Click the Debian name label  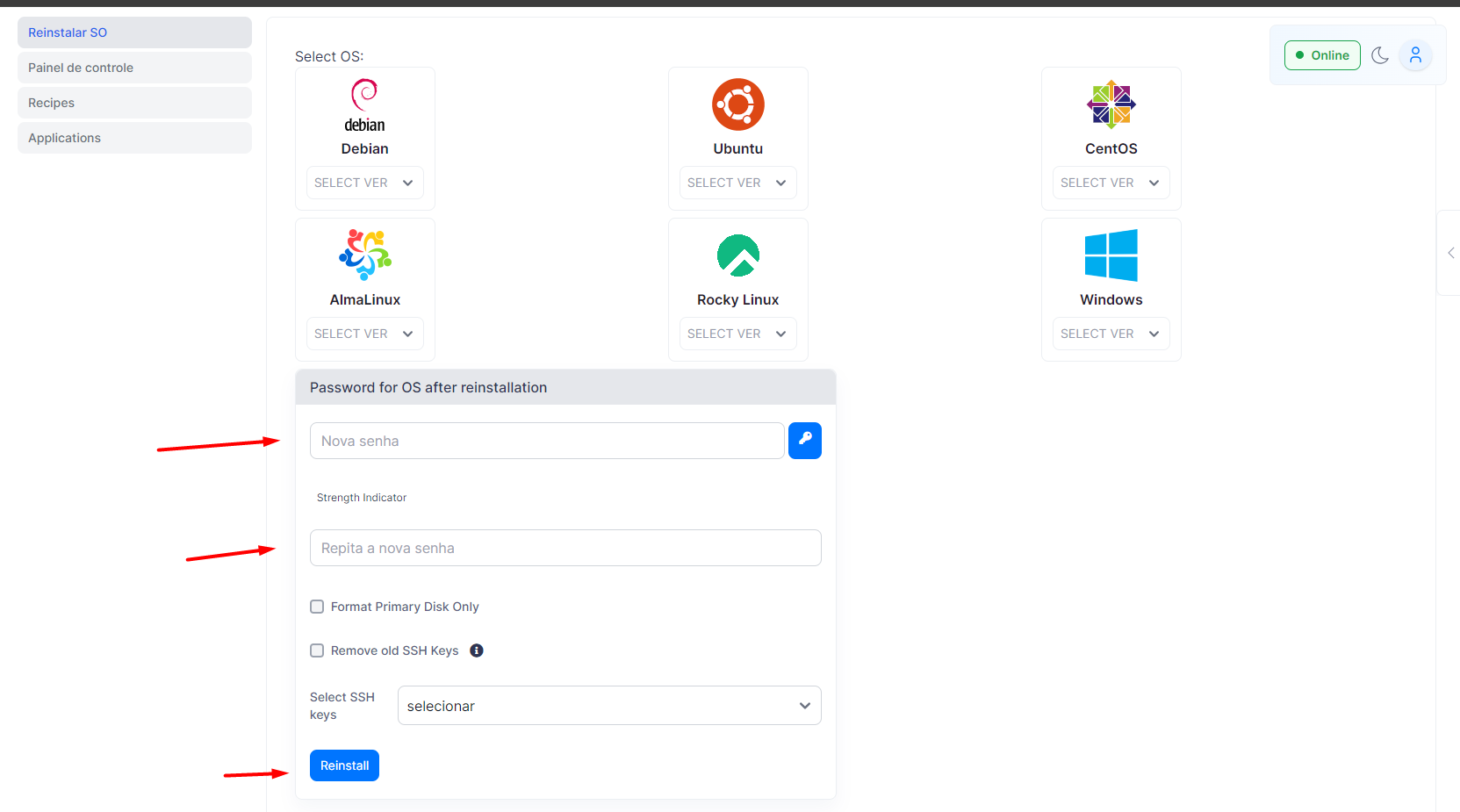[365, 148]
